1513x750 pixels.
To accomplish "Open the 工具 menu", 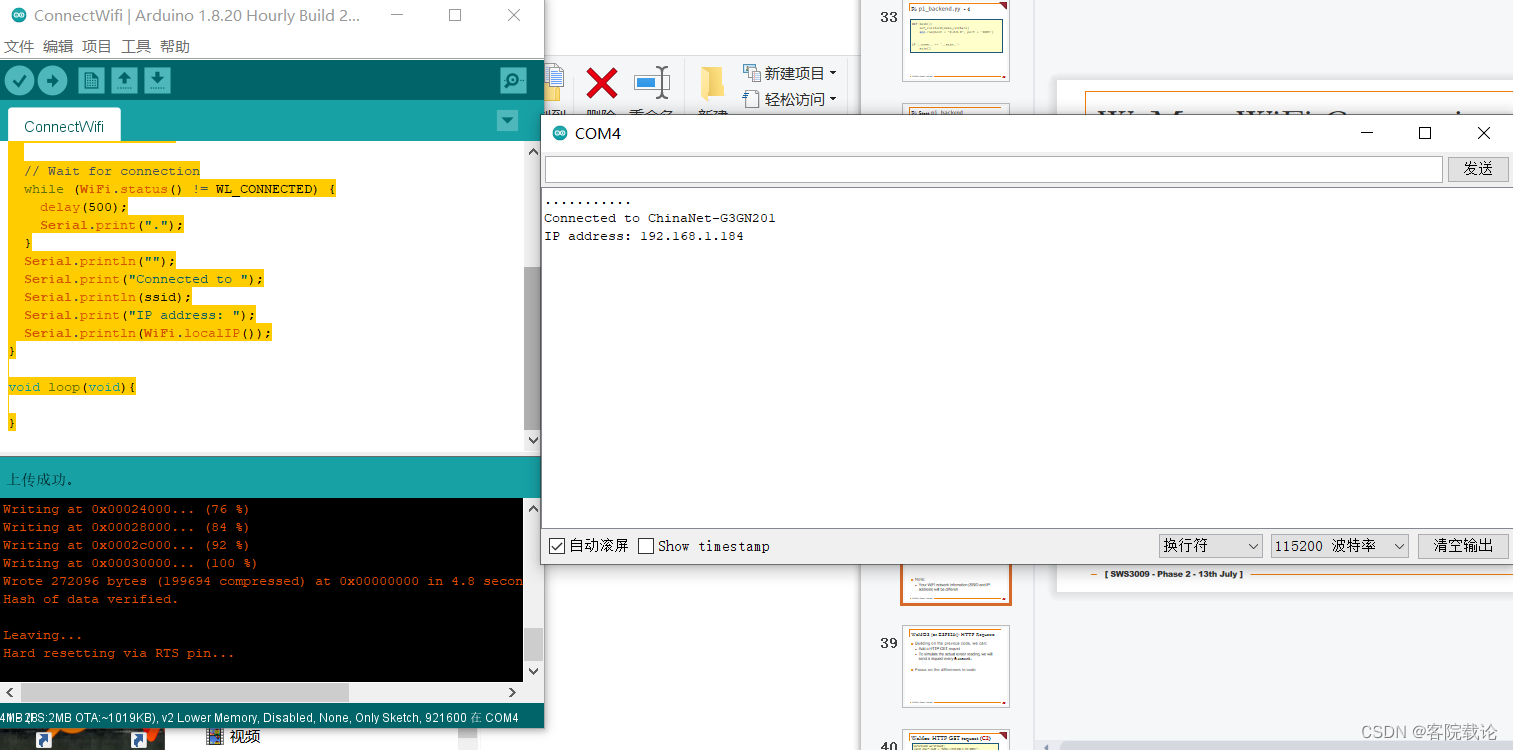I will (135, 47).
